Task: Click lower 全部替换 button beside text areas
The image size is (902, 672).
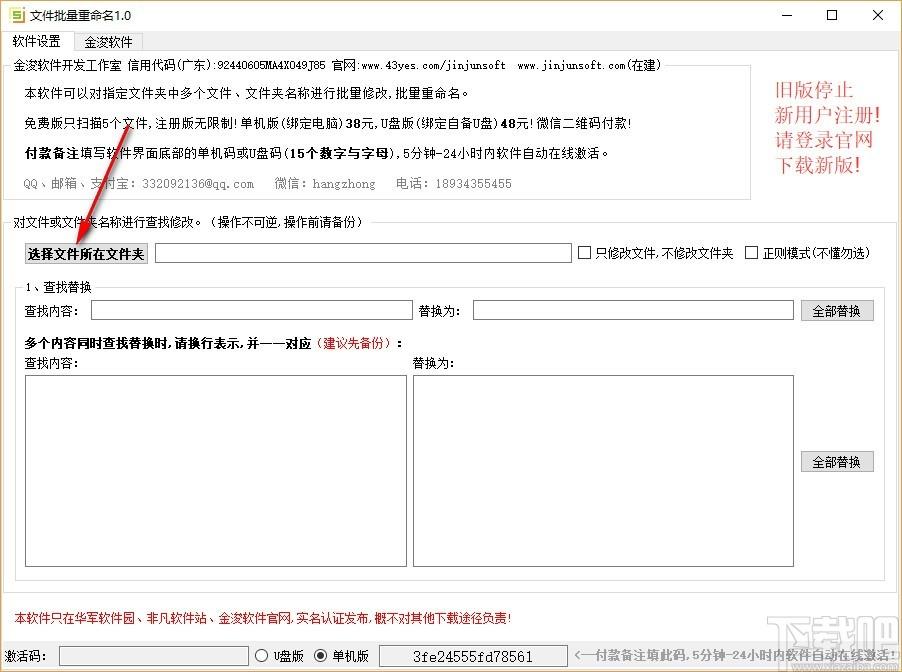Action: click(x=837, y=461)
